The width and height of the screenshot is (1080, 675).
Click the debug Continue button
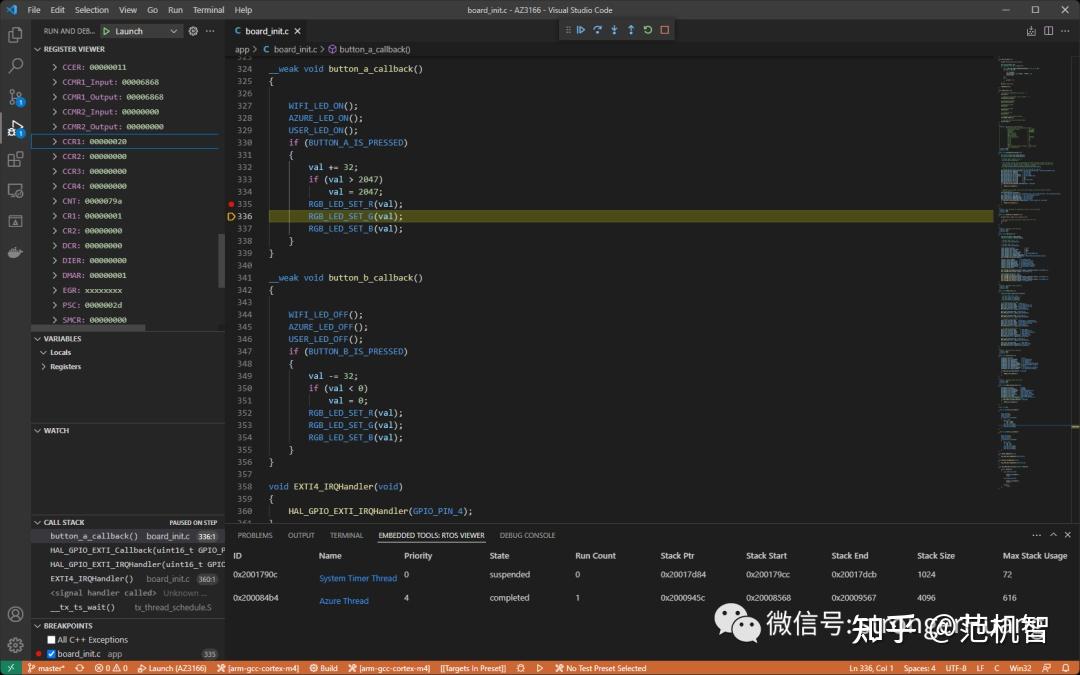pos(581,30)
